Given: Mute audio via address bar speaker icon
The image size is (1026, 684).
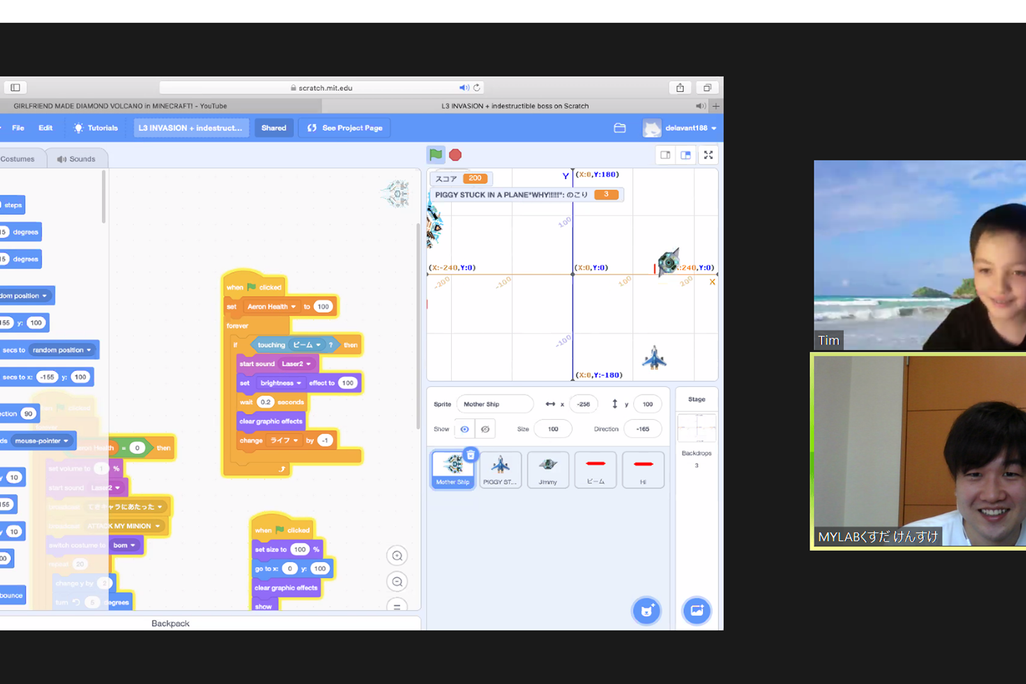Looking at the screenshot, I should 464,88.
